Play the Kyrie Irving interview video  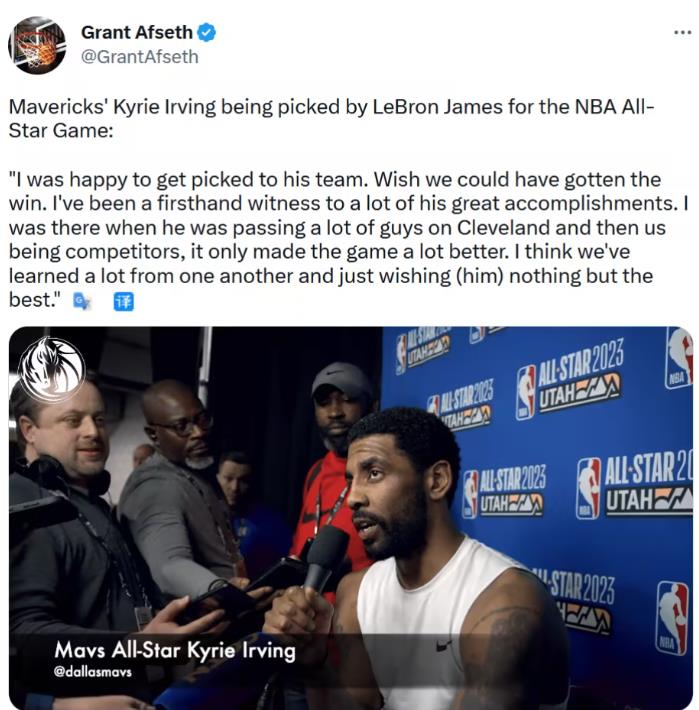coord(350,518)
